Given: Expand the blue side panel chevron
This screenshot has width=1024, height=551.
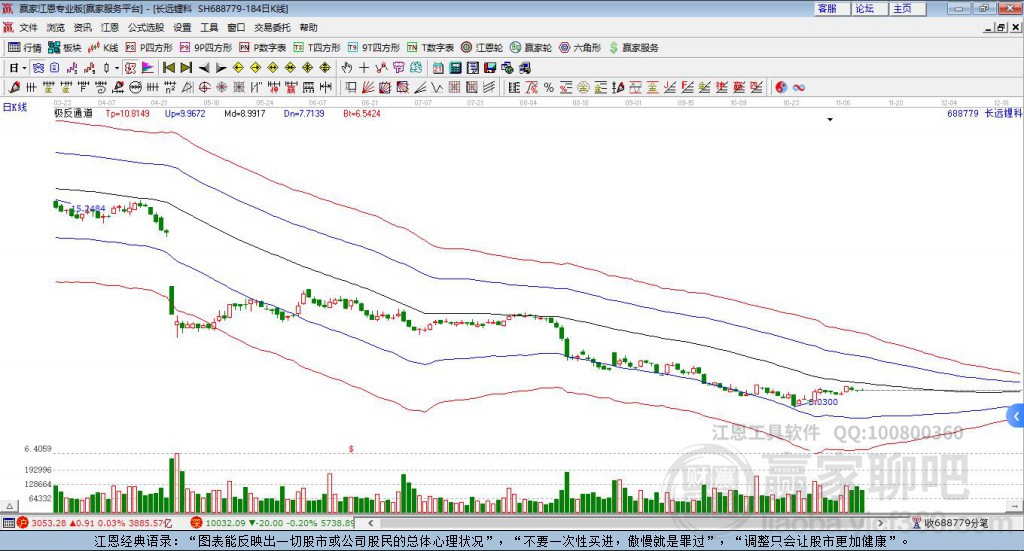Looking at the screenshot, I should 1016,416.
